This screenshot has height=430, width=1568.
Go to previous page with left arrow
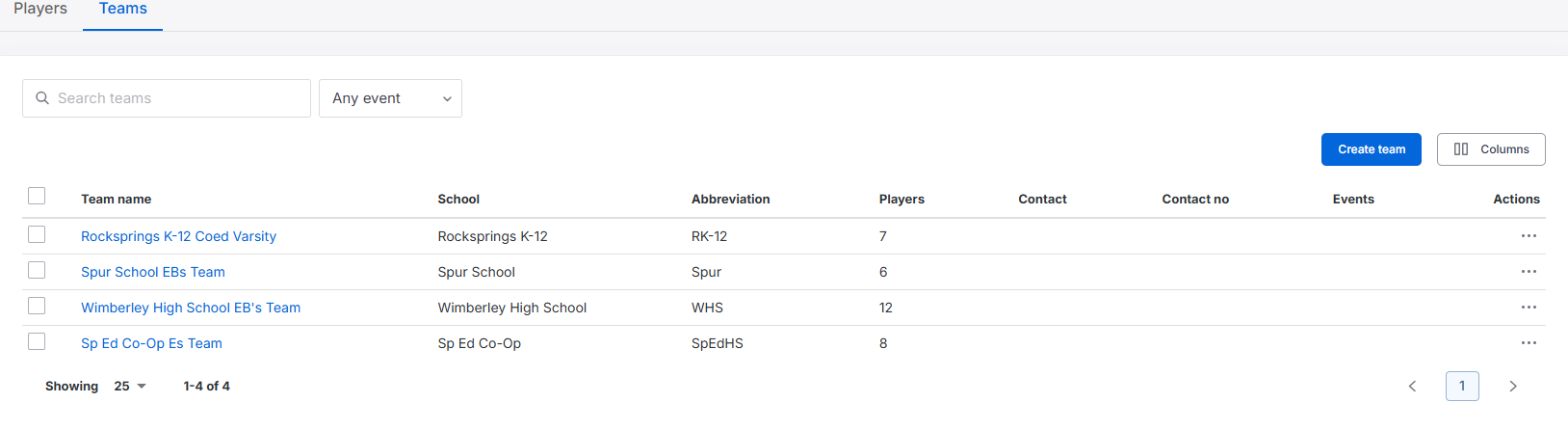coord(1412,387)
